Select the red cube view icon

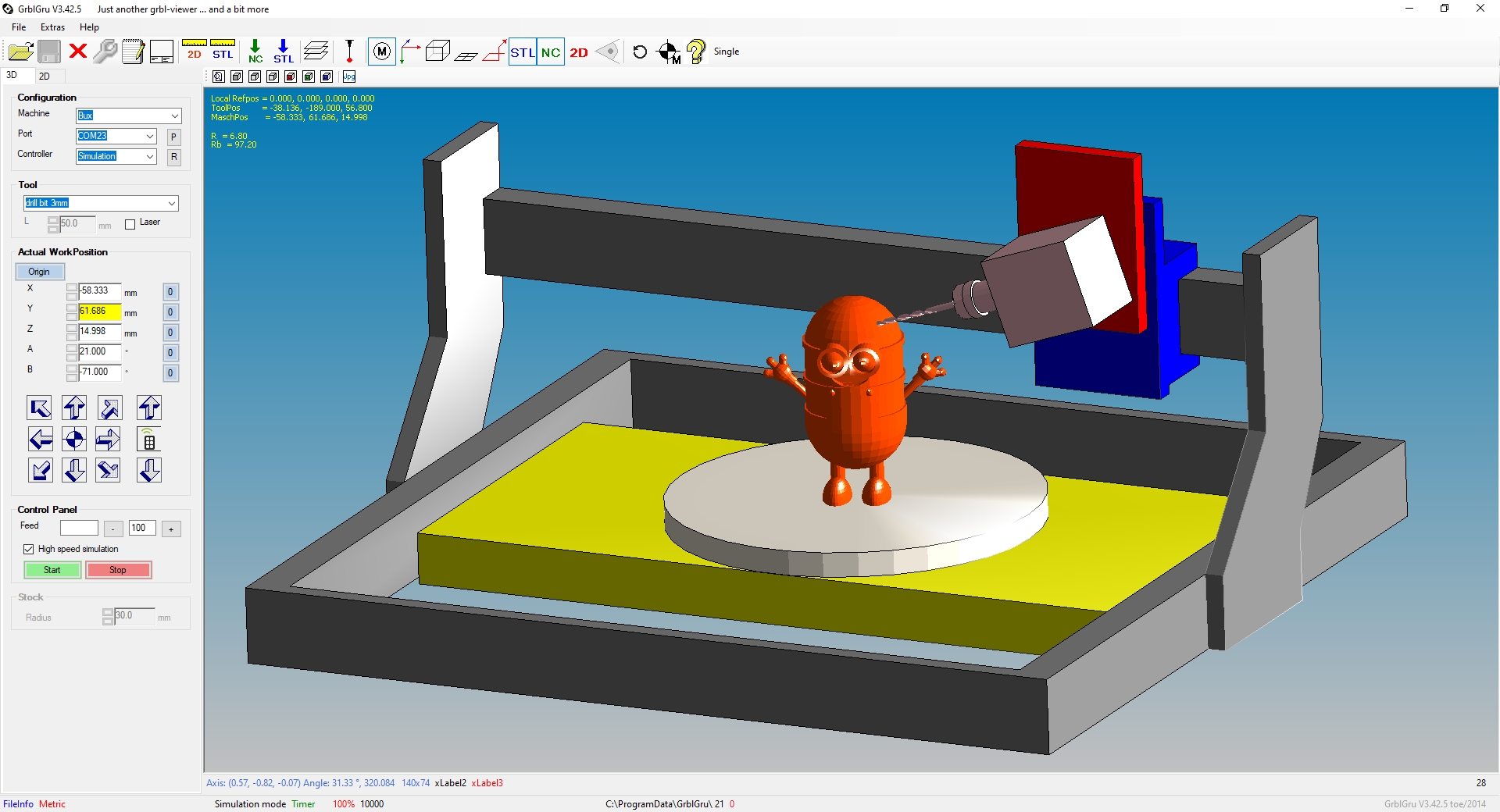(291, 77)
